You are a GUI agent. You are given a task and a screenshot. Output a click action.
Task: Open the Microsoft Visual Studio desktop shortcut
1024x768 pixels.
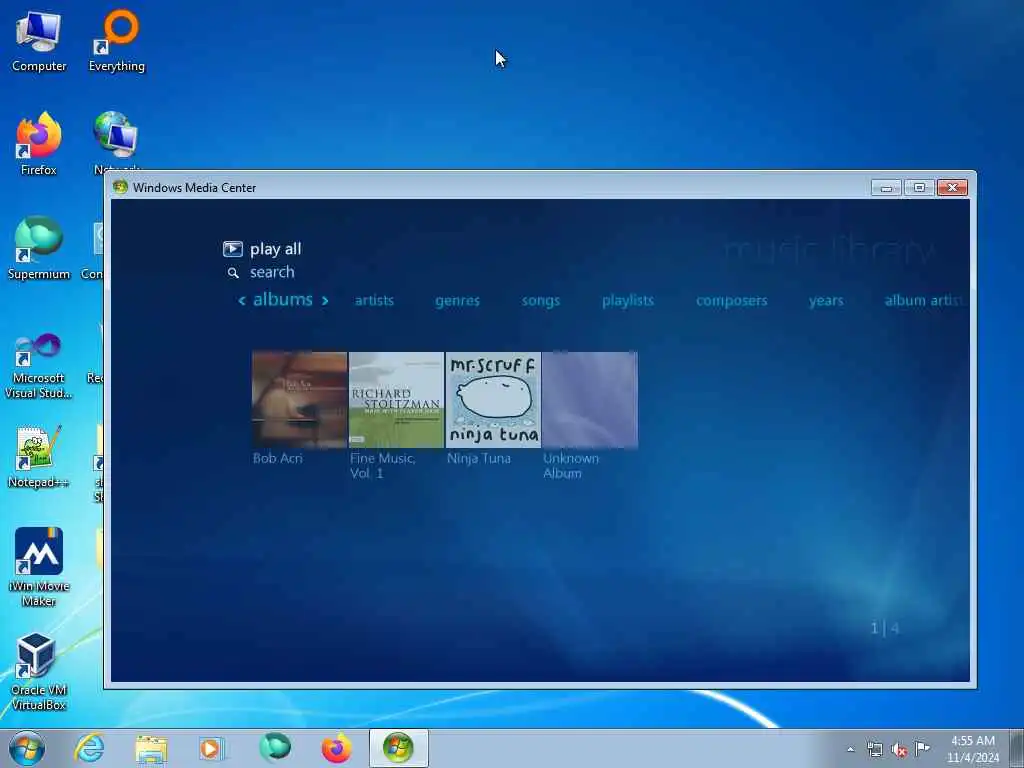point(39,366)
